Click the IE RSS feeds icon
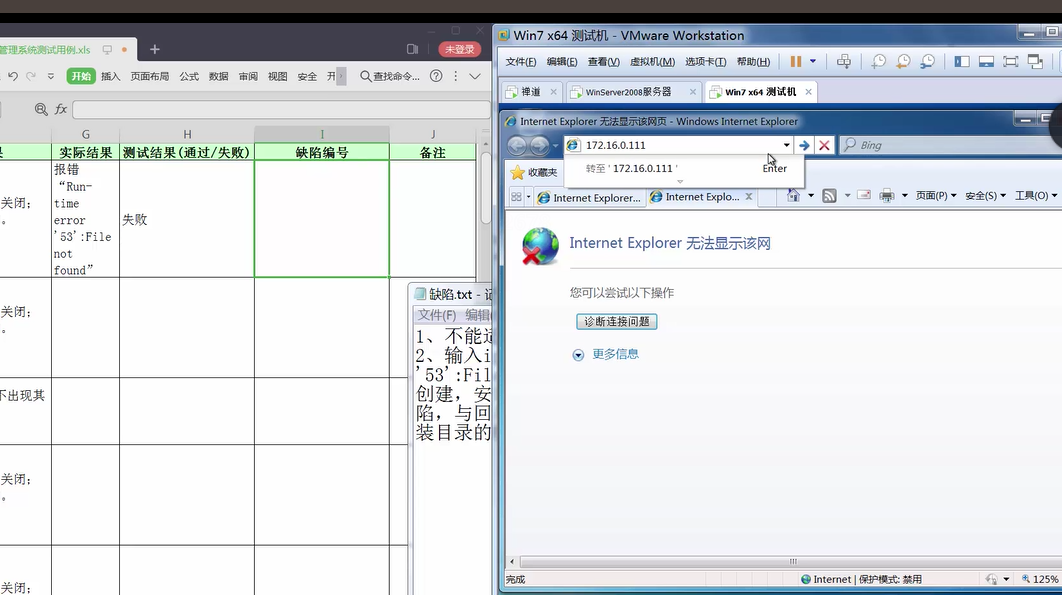Screen dimensions: 1062x595 (x=829, y=196)
